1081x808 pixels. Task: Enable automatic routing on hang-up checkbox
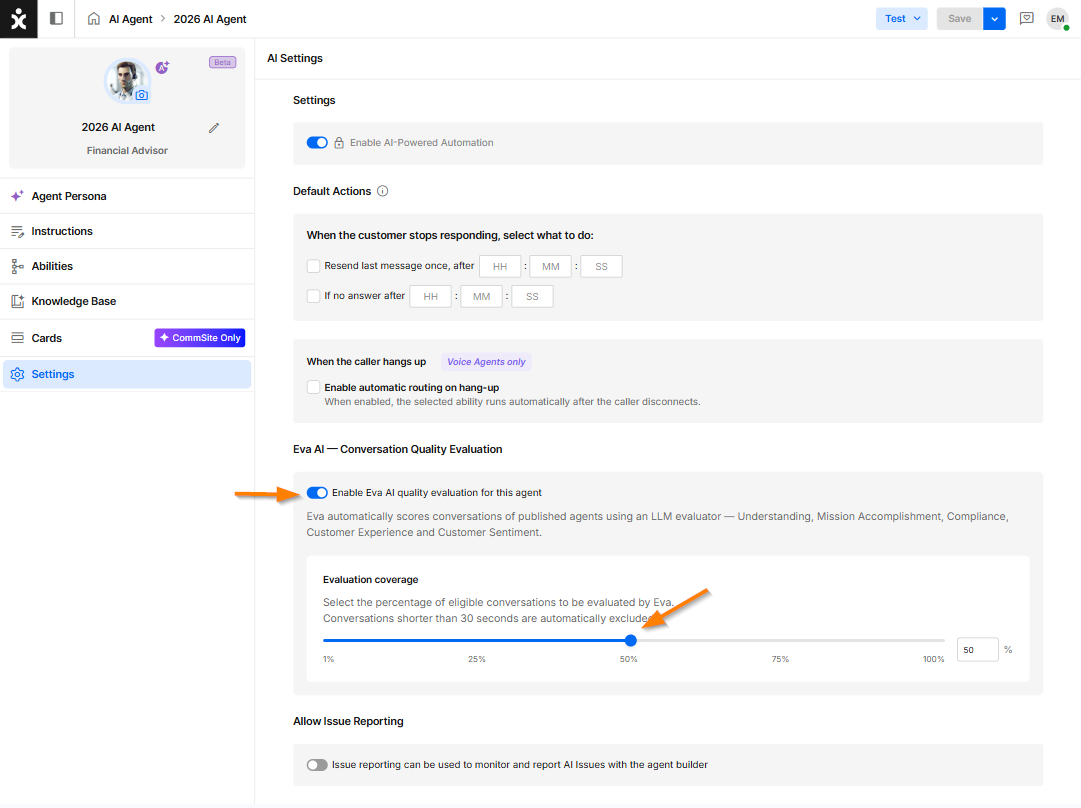(x=314, y=387)
